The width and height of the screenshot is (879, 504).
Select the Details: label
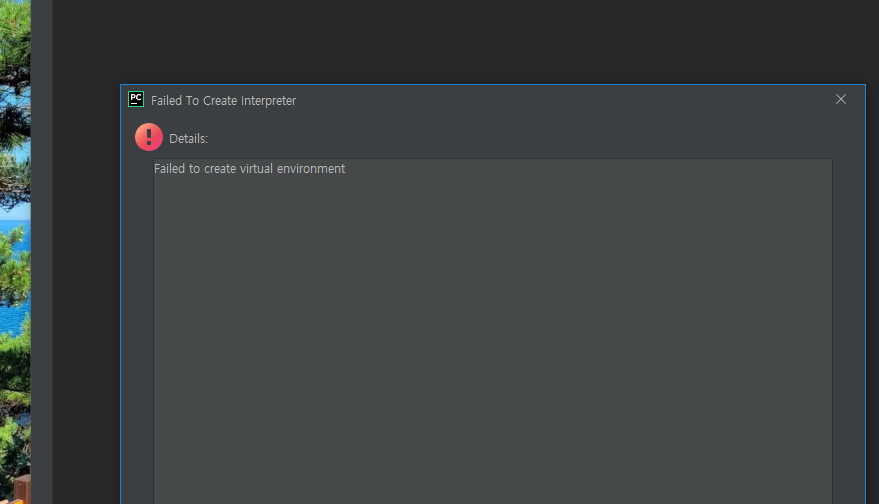pyautogui.click(x=188, y=138)
